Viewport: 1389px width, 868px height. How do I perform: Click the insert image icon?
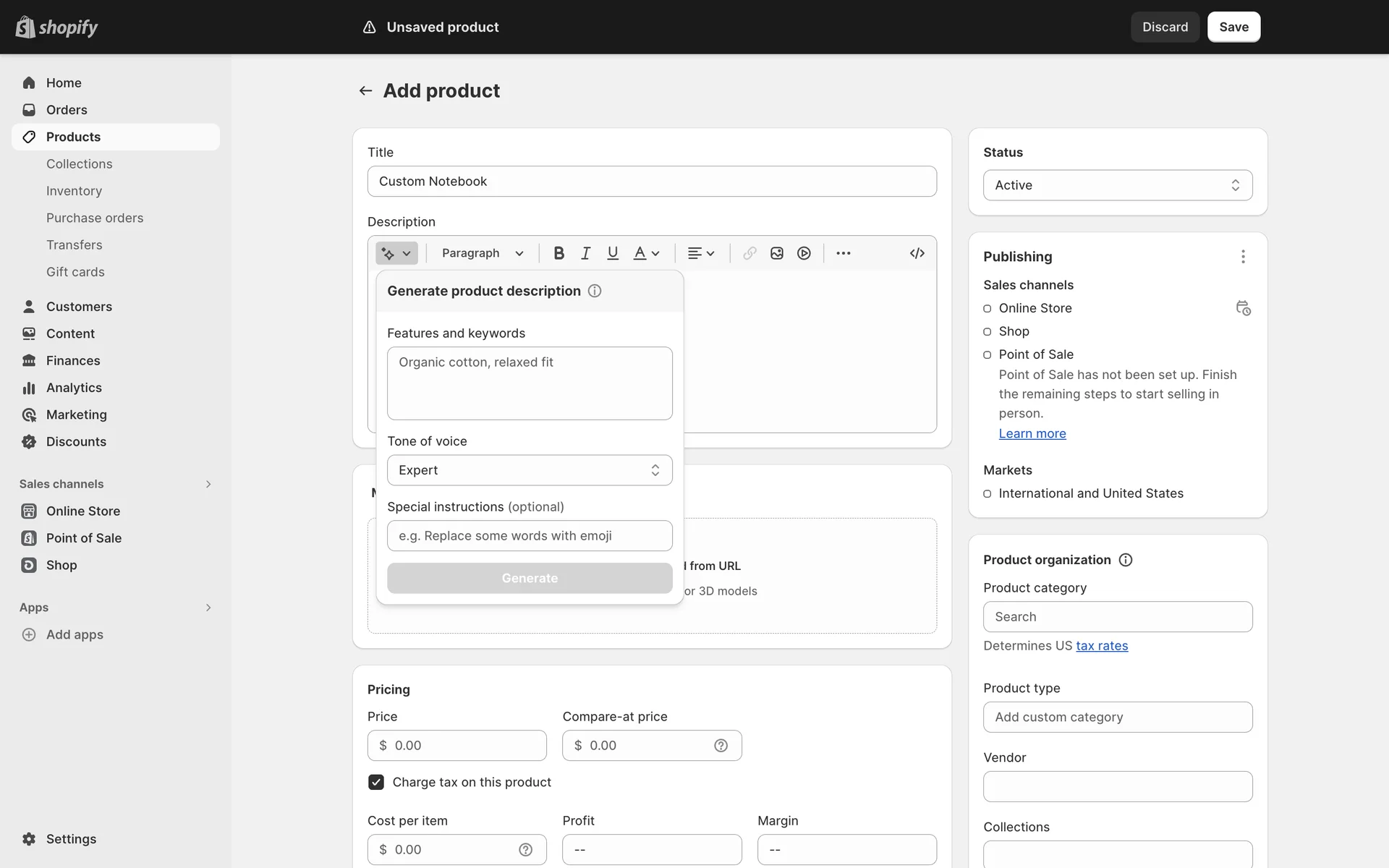point(777,253)
